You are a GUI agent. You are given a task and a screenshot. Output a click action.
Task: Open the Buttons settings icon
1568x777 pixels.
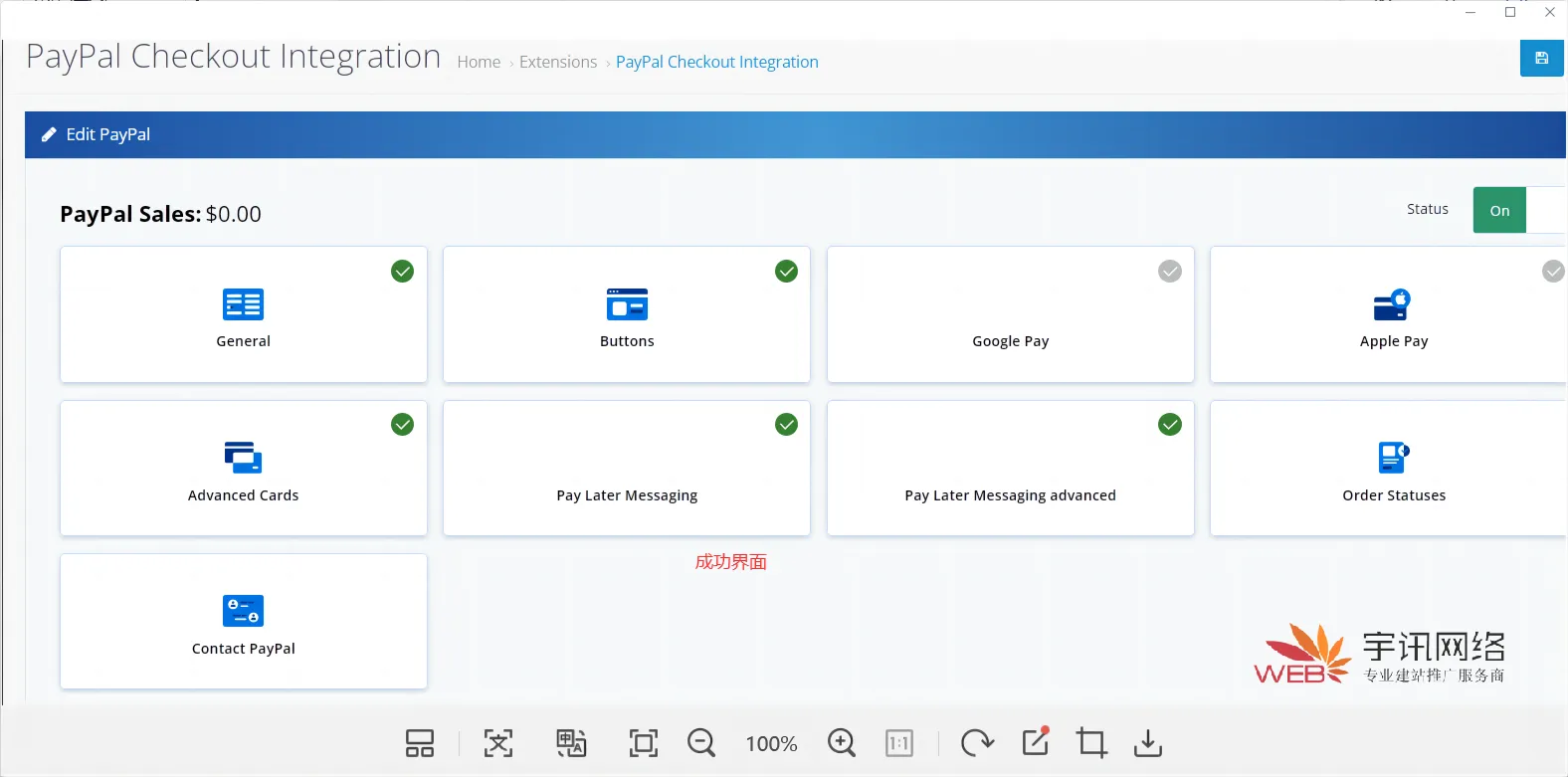coord(627,304)
